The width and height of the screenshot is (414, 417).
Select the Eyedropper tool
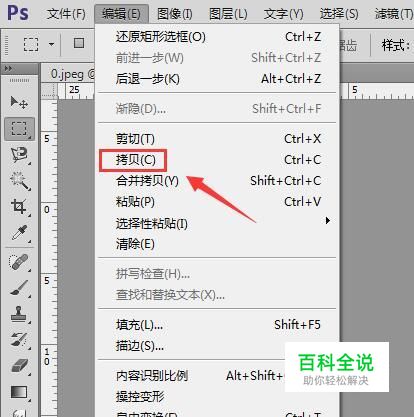(19, 232)
